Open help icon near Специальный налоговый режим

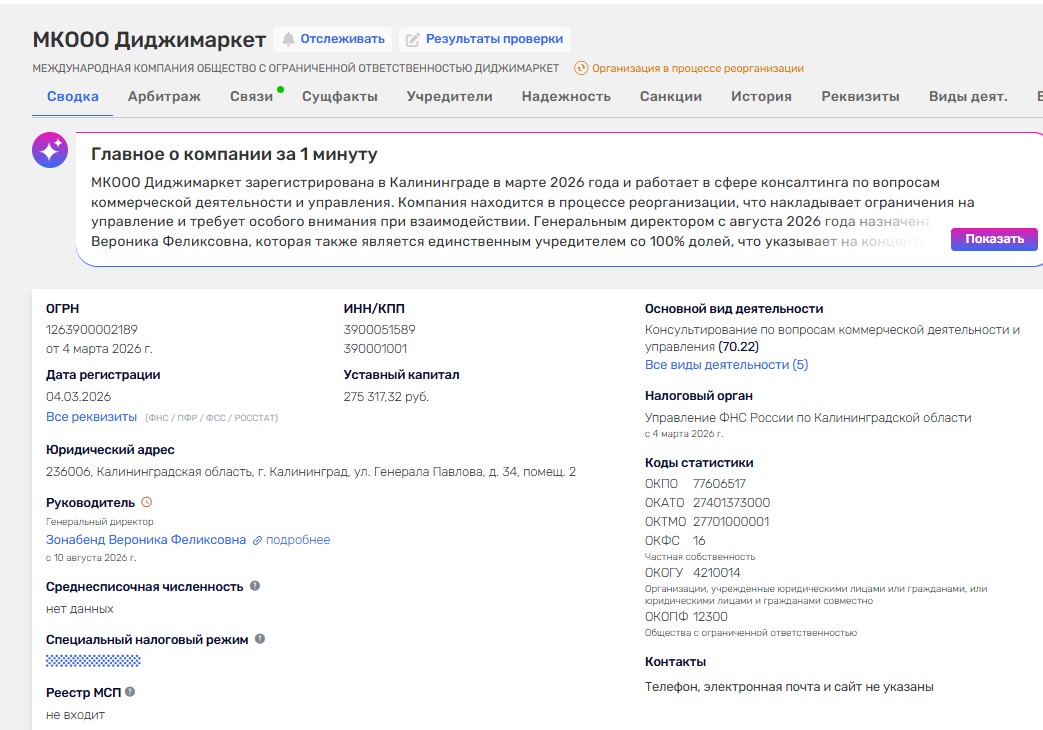[x=259, y=639]
